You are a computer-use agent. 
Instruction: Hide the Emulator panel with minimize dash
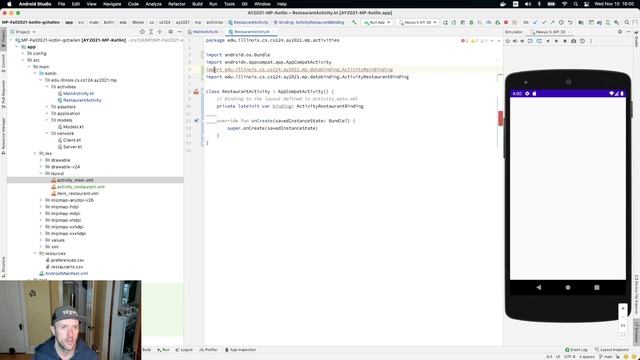tap(629, 32)
